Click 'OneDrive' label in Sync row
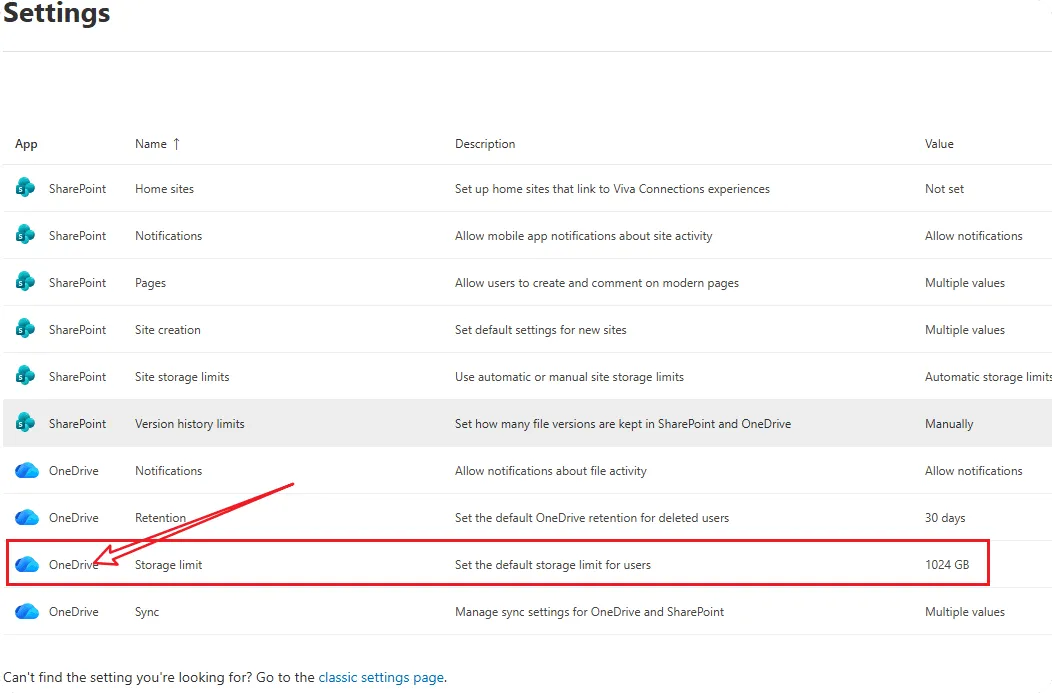 pyautogui.click(x=74, y=612)
